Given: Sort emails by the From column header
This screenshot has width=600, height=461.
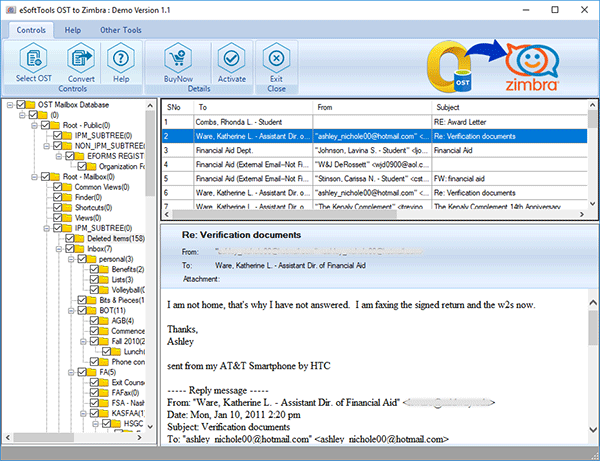Looking at the screenshot, I should point(372,108).
